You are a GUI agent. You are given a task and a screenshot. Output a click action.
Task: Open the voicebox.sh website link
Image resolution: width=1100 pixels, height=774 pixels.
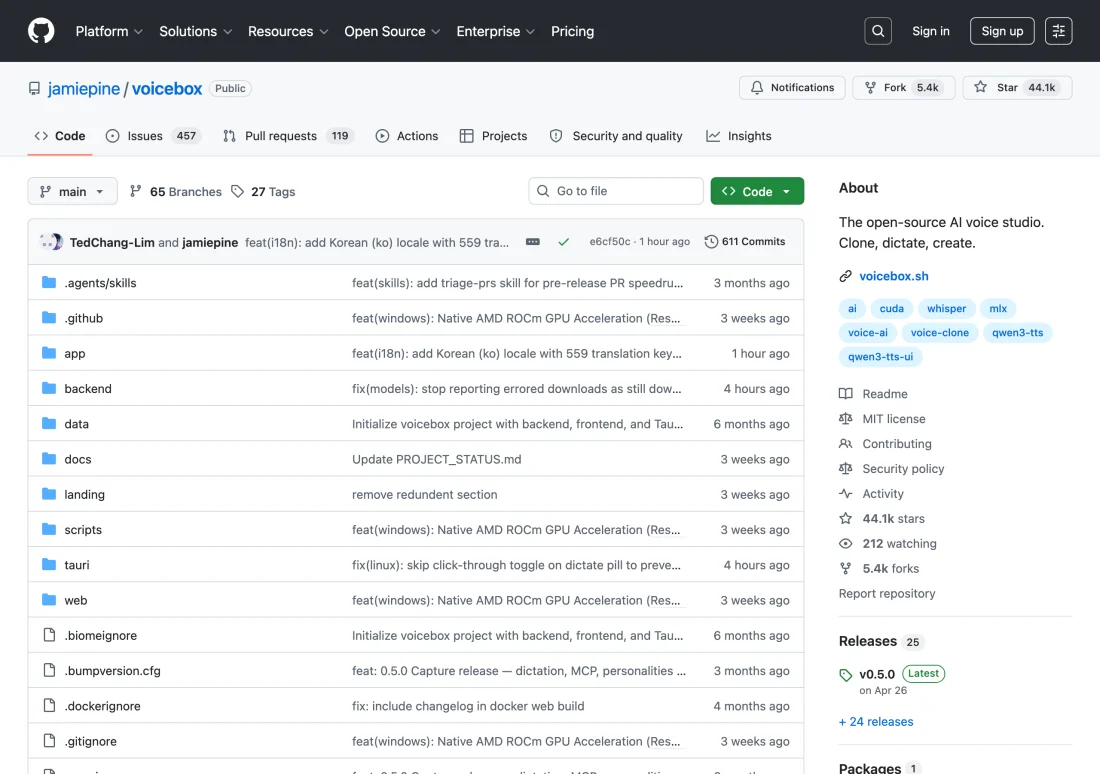894,276
